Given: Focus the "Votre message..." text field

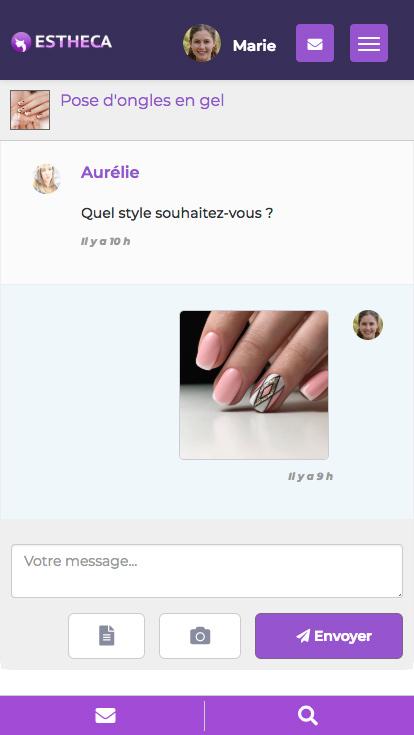Looking at the screenshot, I should coord(207,571).
